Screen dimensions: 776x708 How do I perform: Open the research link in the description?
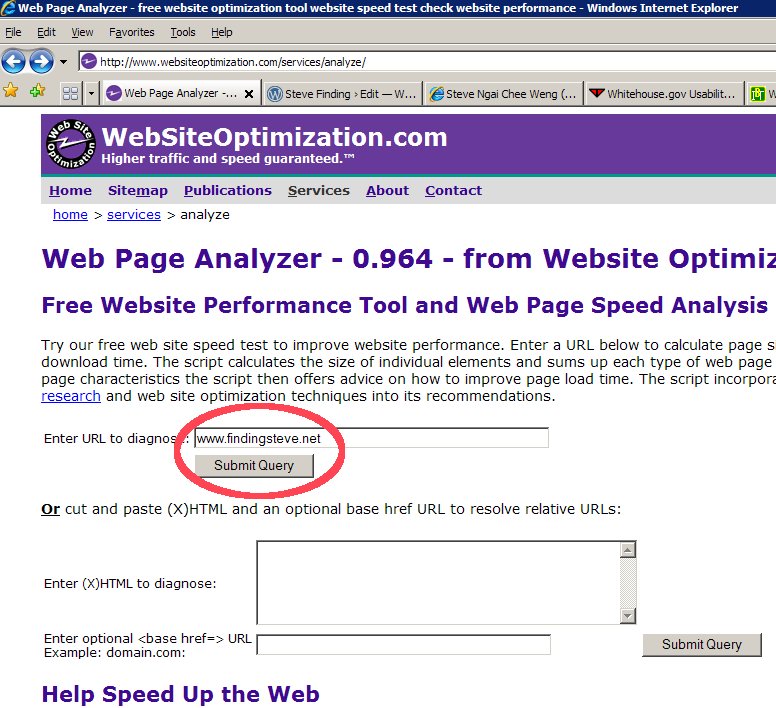click(x=71, y=396)
